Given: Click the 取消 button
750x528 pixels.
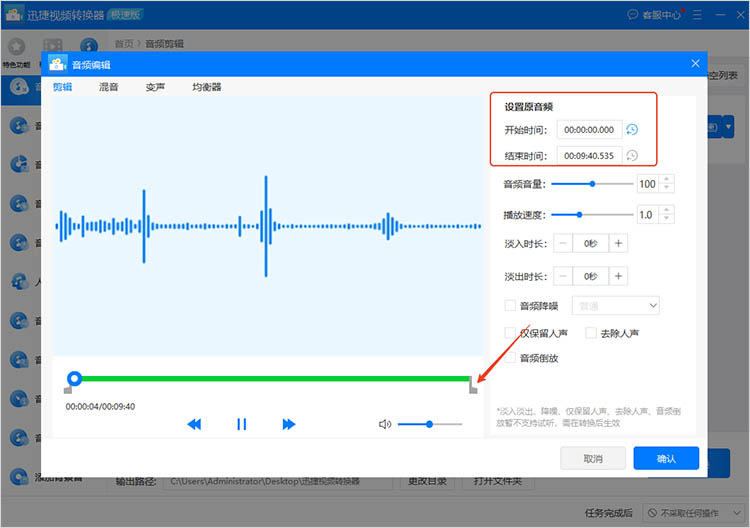Looking at the screenshot, I should coord(593,459).
